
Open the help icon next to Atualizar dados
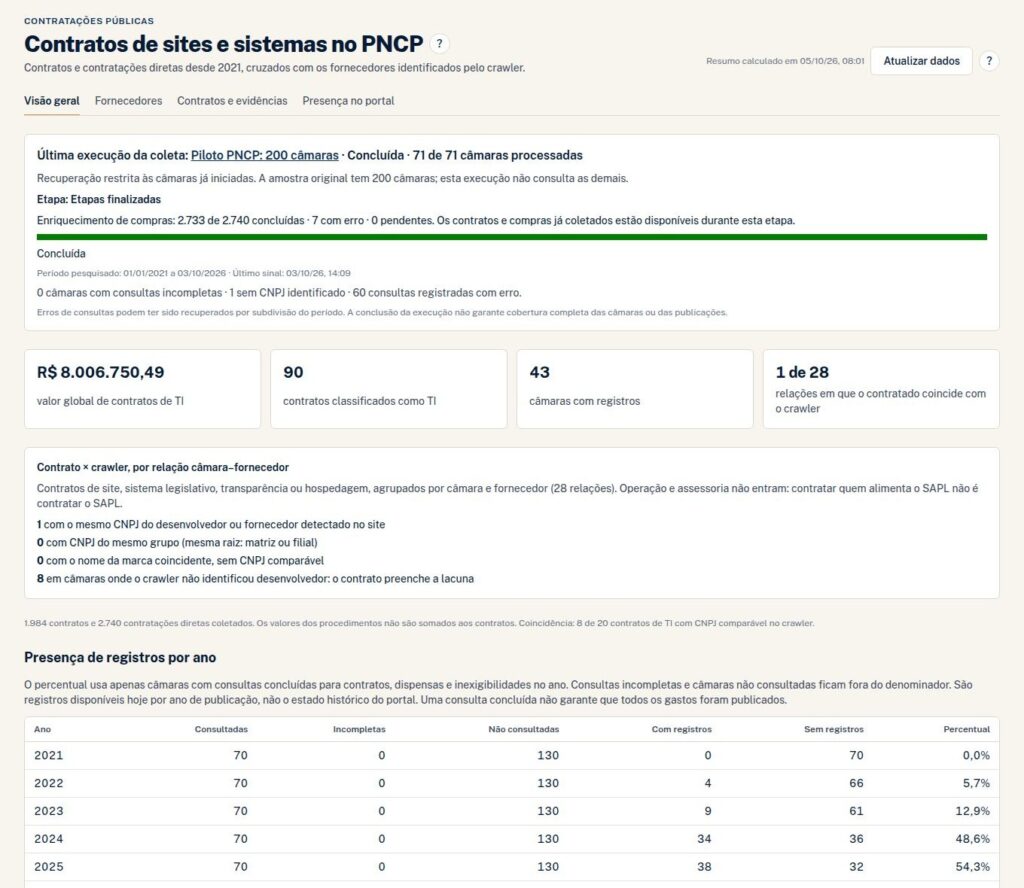[x=989, y=61]
